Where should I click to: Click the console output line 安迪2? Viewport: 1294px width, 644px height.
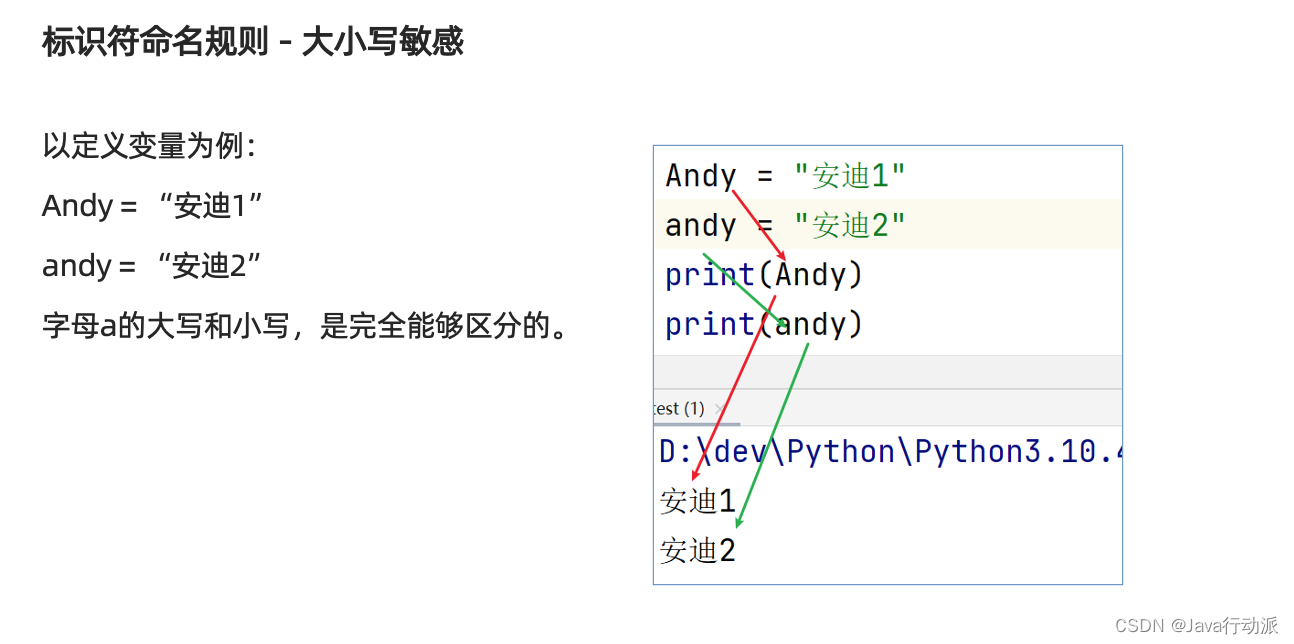coord(697,550)
